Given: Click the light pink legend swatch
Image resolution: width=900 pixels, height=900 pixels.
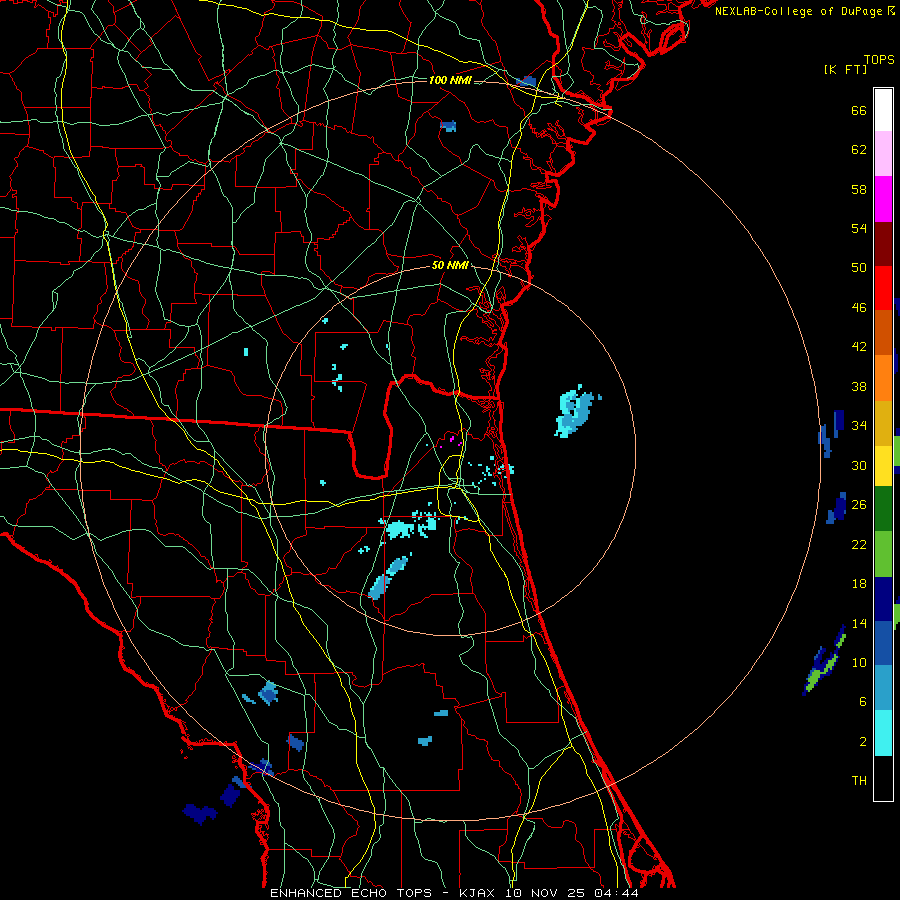Looking at the screenshot, I should click(883, 154).
